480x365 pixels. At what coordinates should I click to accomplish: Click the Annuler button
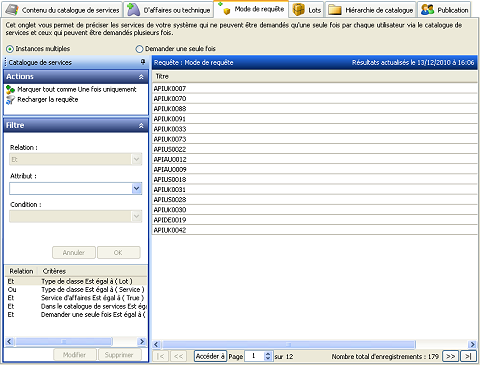coord(74,252)
